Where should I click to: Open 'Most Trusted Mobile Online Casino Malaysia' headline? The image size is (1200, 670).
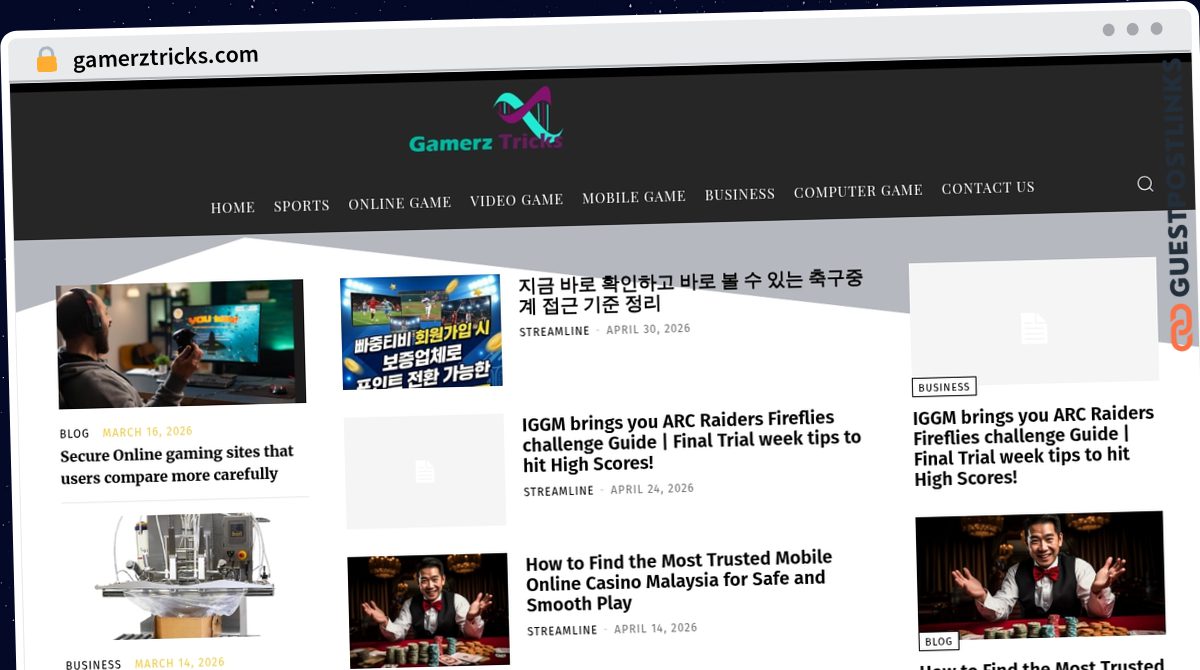tap(679, 581)
